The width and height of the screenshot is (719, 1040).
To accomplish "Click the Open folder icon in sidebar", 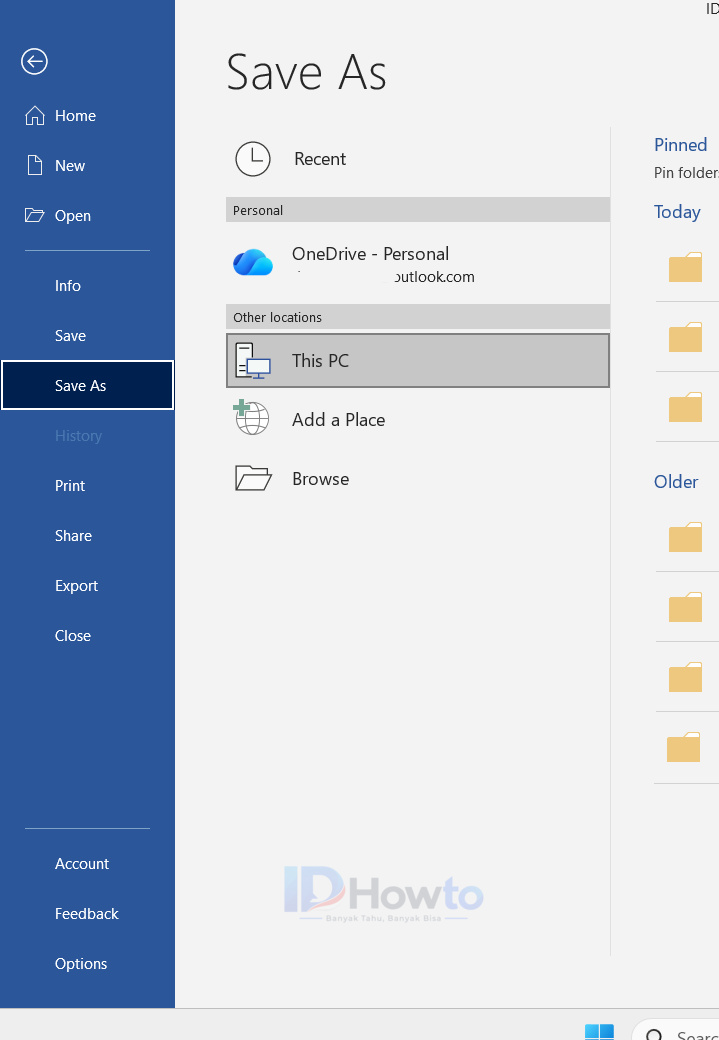I will tap(34, 216).
